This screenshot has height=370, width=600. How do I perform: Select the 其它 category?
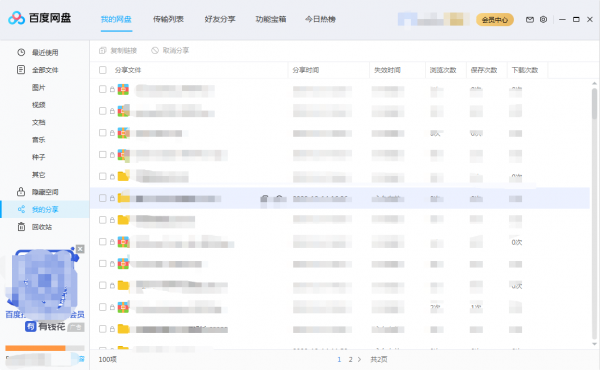38,175
